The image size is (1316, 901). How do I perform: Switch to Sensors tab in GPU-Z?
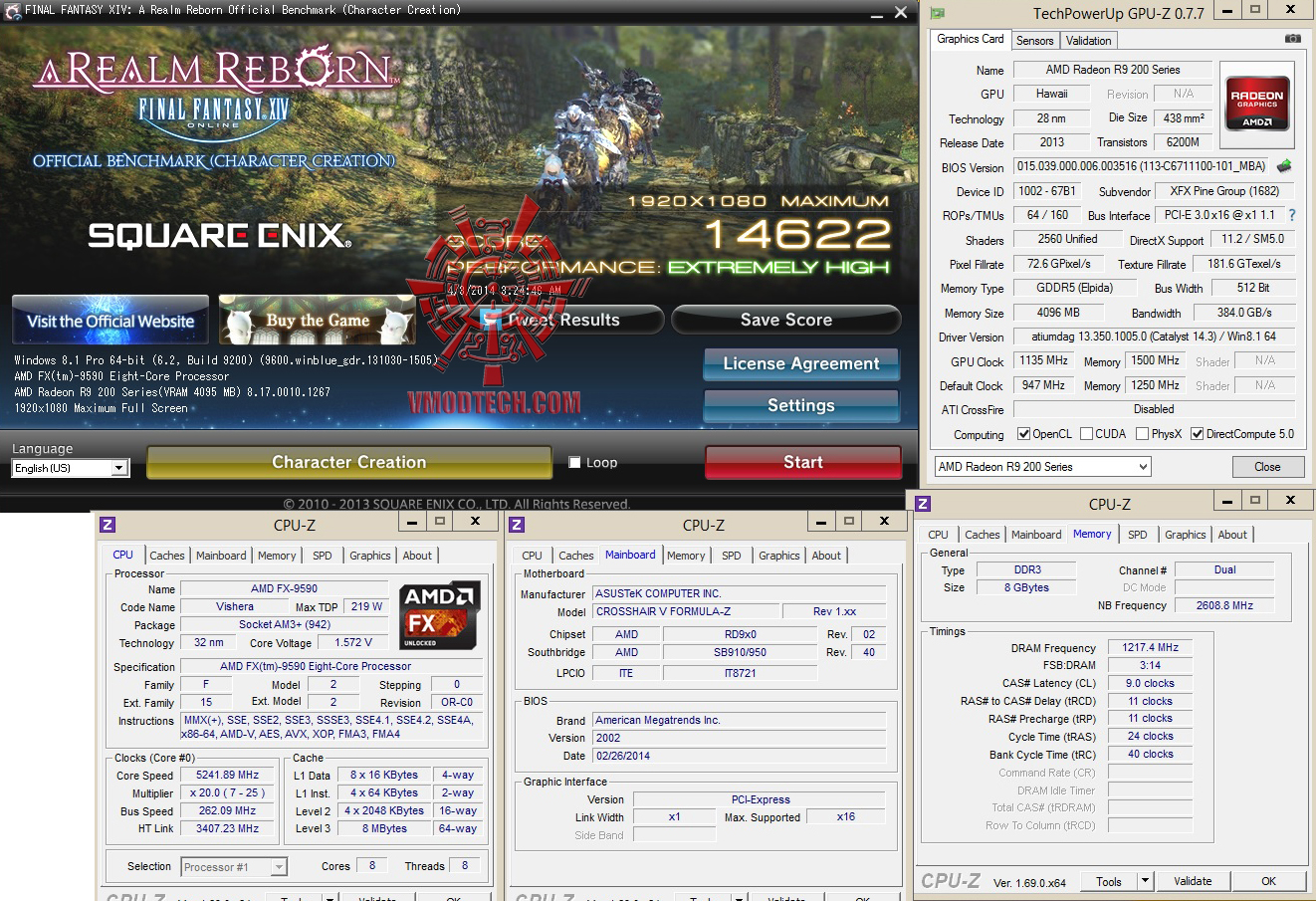[x=1034, y=41]
